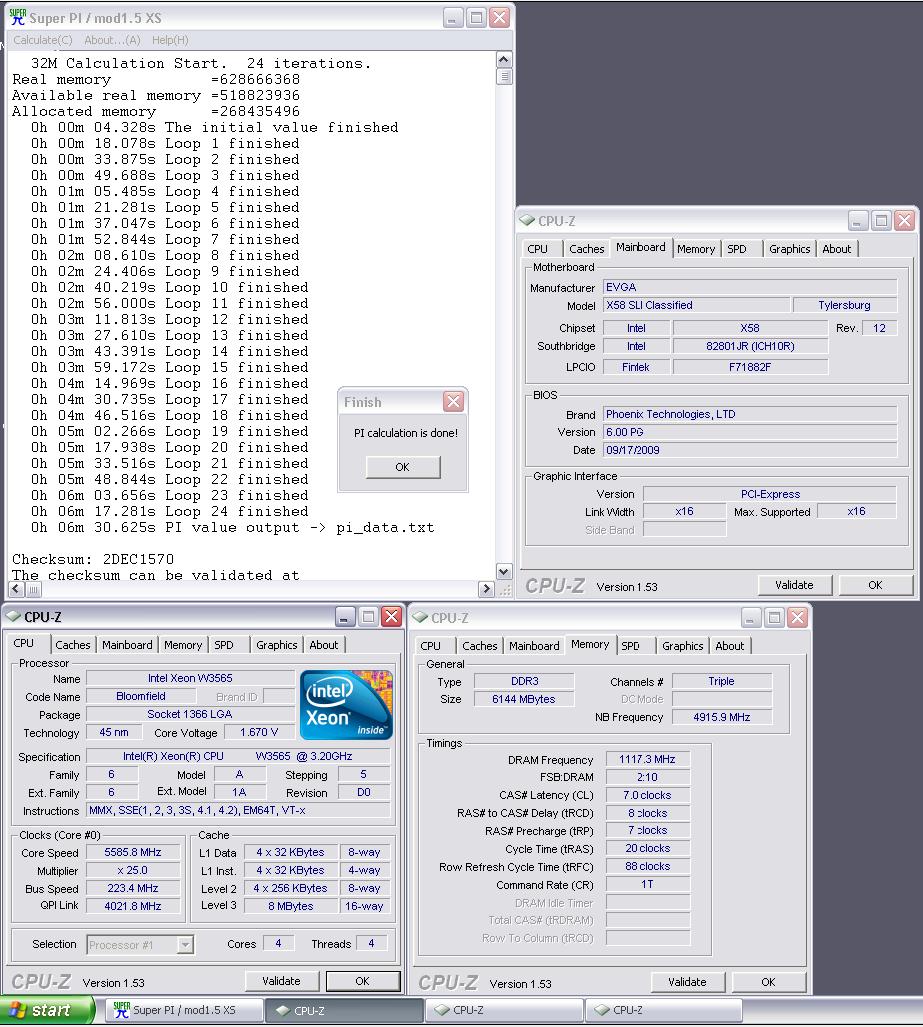Open Help menu in Super PI

(x=170, y=40)
